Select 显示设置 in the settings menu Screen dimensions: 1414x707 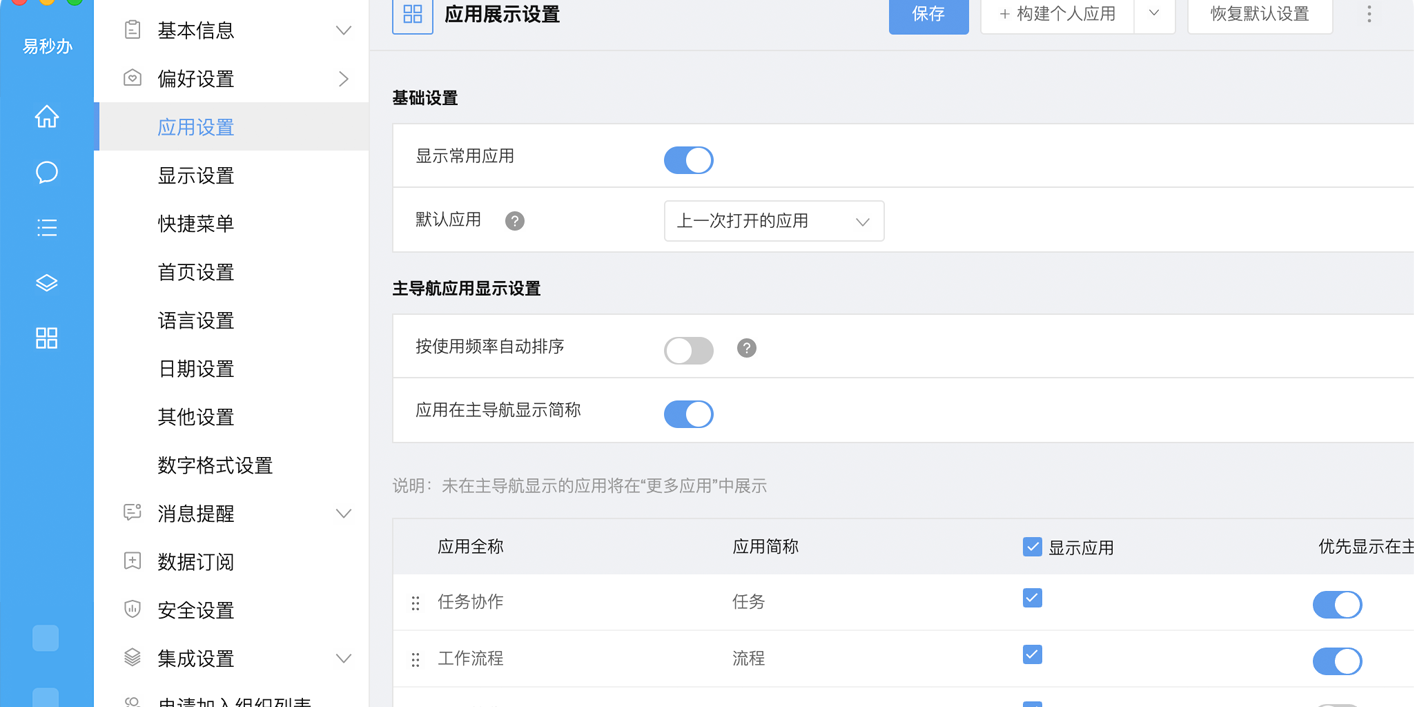[196, 176]
